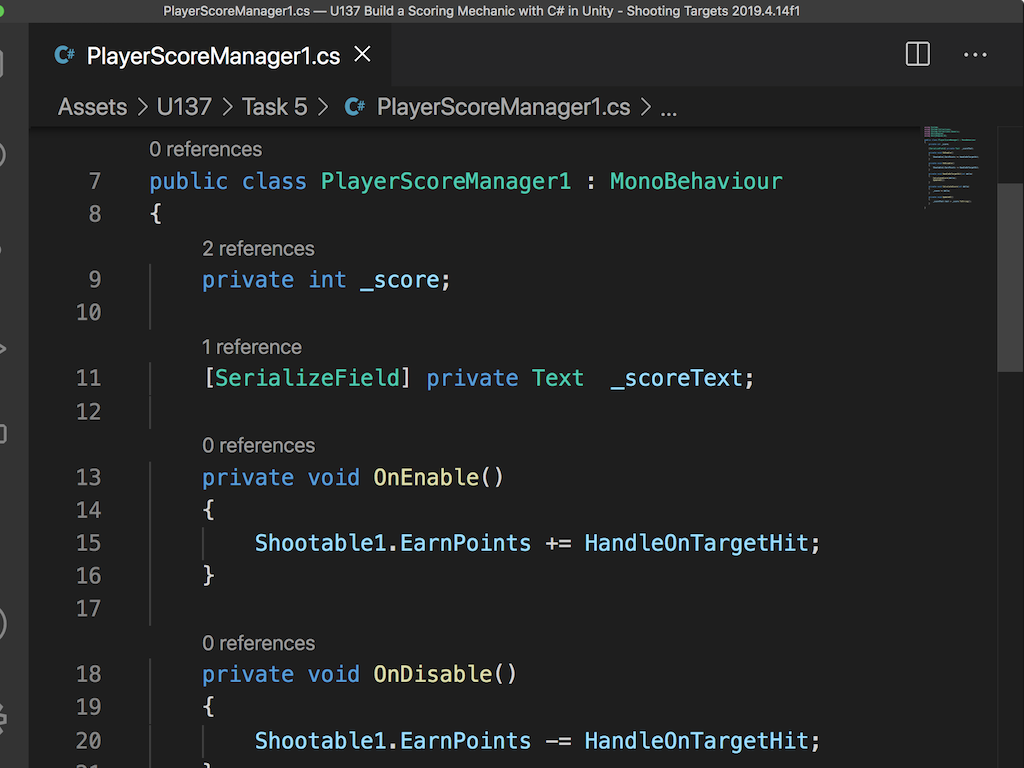Split the editor to the right

[918, 54]
